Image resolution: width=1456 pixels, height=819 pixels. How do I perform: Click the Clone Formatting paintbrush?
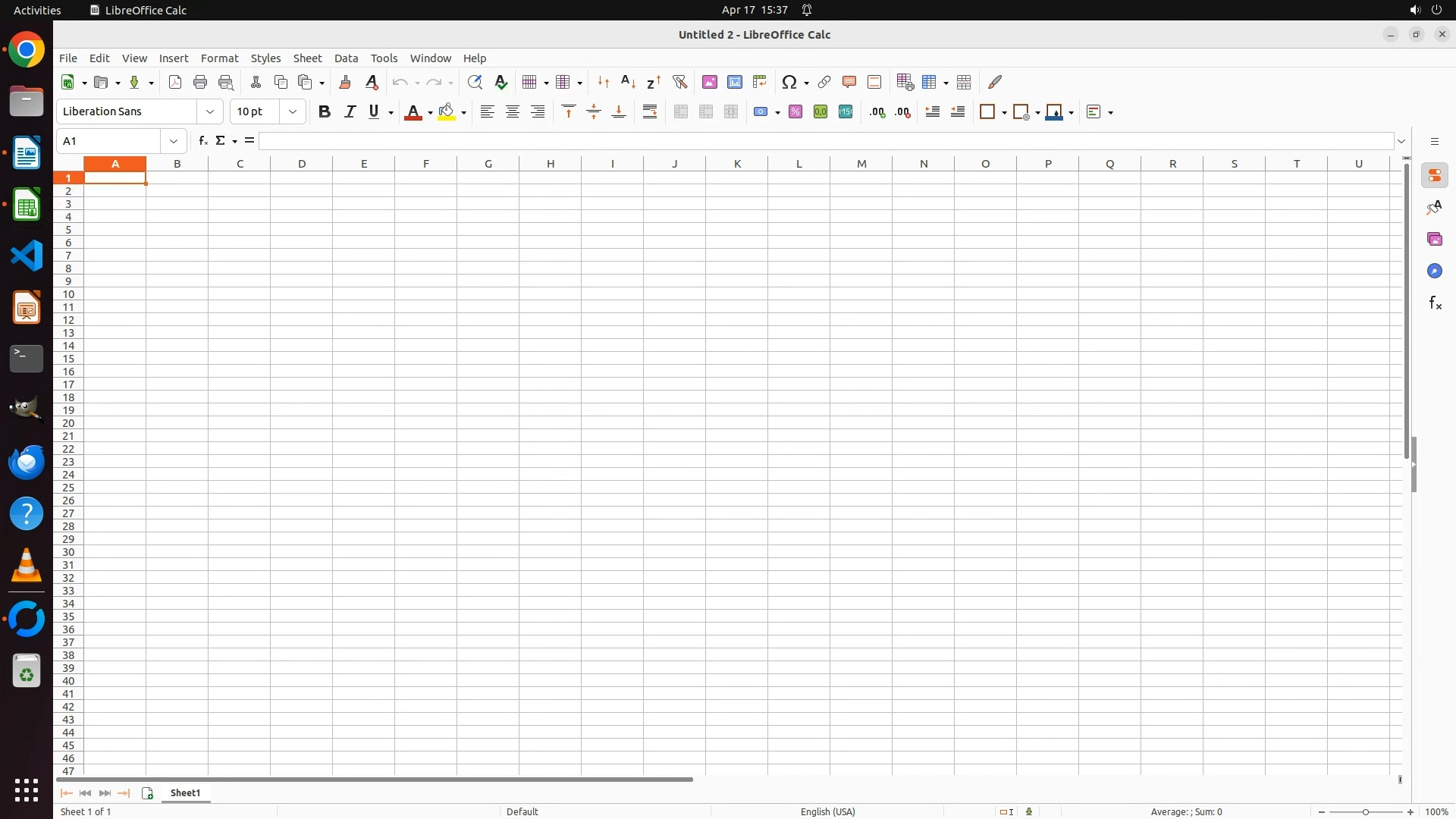[345, 82]
